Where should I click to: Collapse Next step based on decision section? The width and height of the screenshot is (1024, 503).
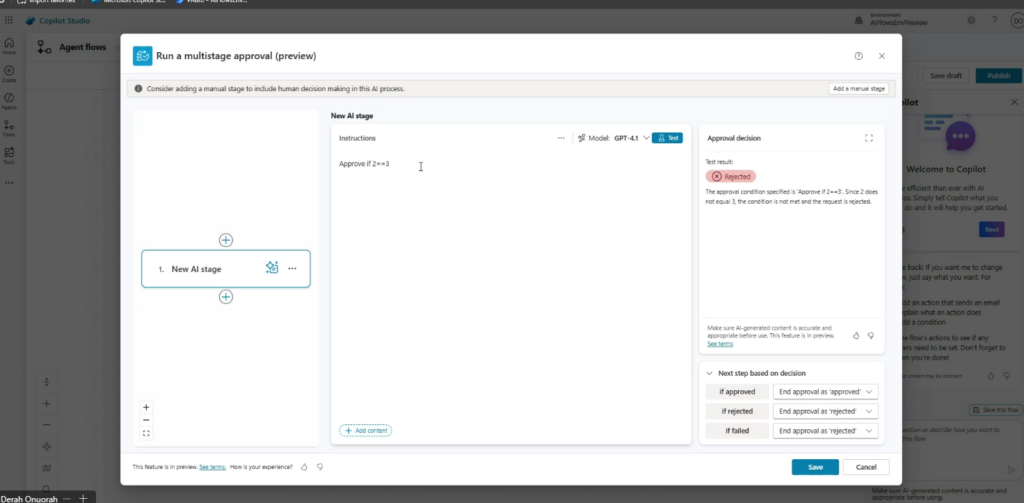(710, 373)
